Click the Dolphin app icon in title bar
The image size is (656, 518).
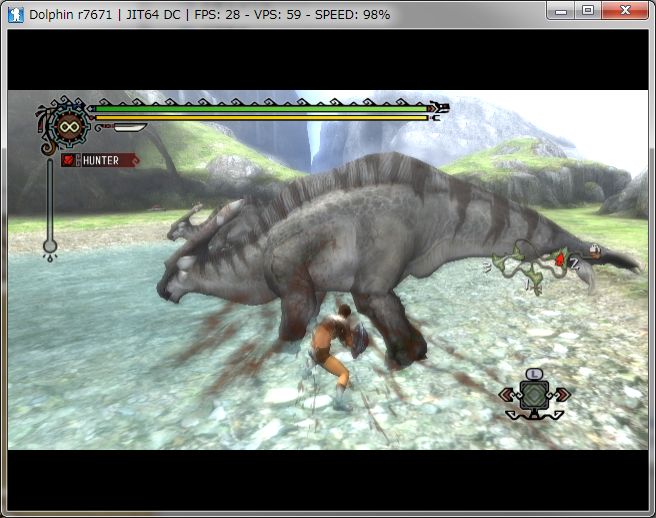click(15, 15)
